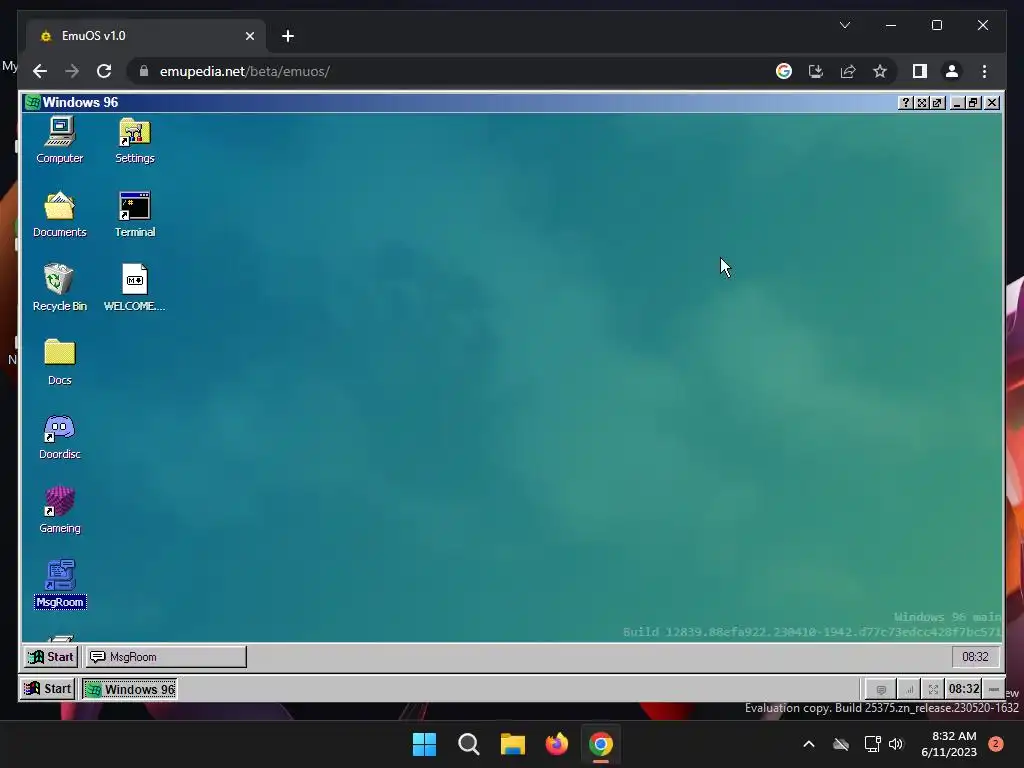Click the chat icon in EmuOS tray
Screen dimensions: 1024x768
881,690
